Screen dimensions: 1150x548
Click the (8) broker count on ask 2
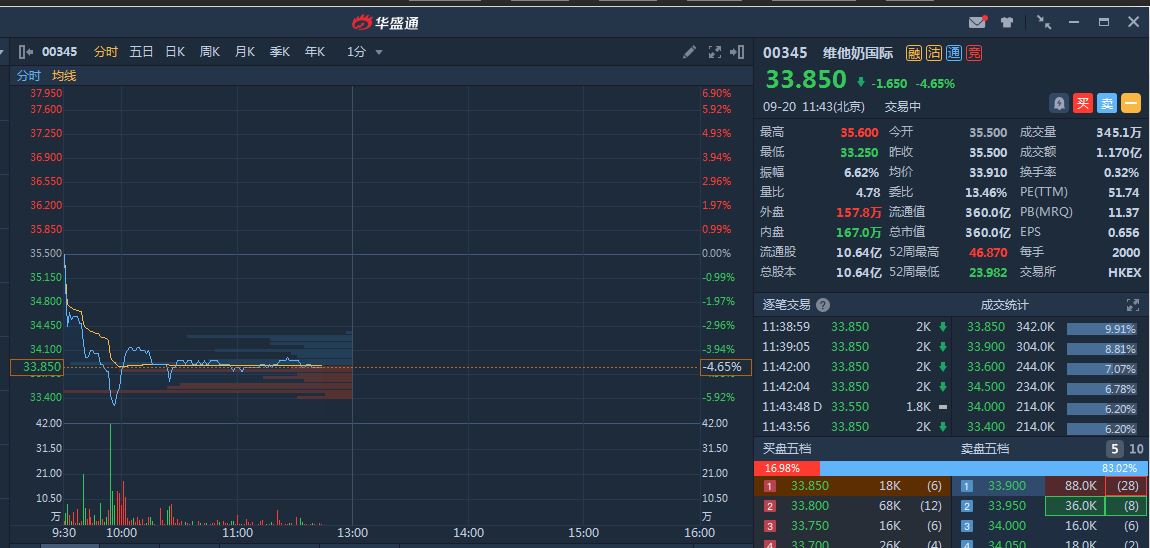[1126, 505]
